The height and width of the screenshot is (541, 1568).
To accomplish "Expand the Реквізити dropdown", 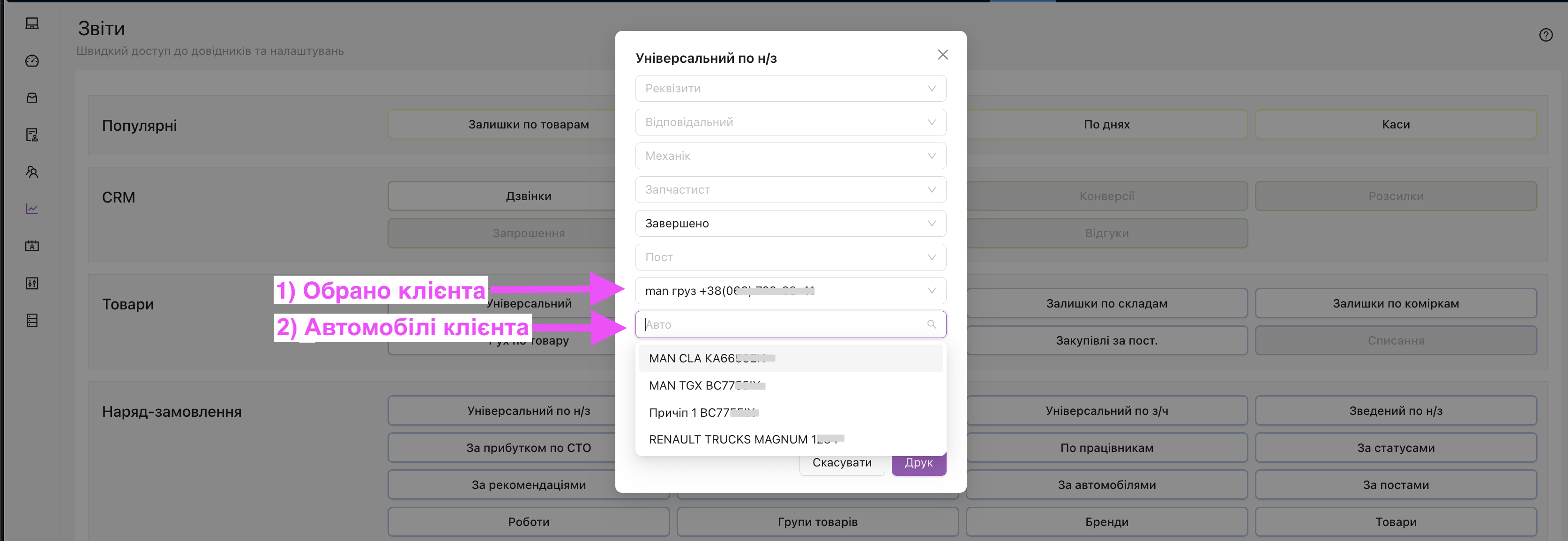I will pyautogui.click(x=790, y=89).
